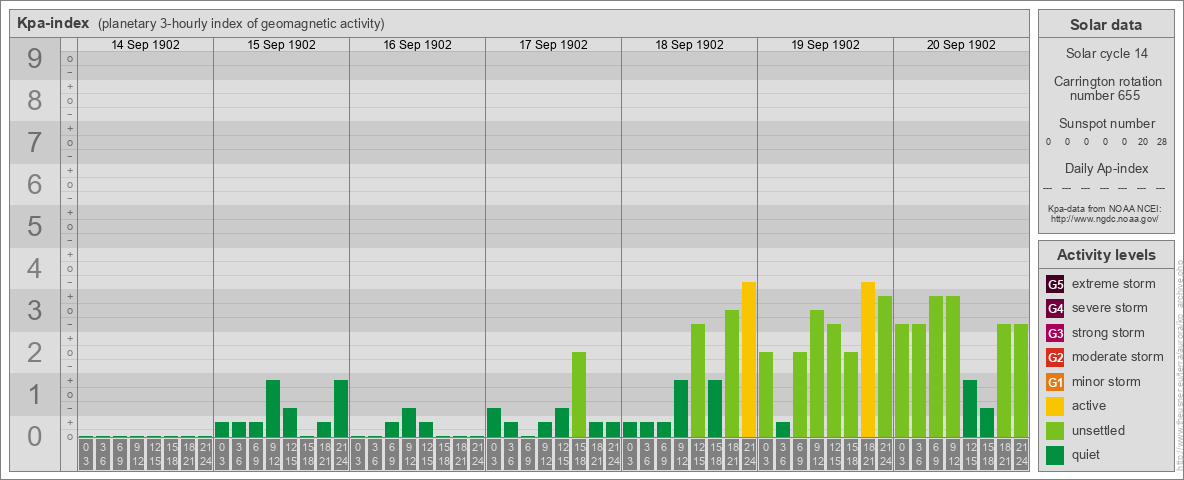Click the 15 Sep 21-24 dark green bar
Image resolution: width=1184 pixels, height=480 pixels.
(x=341, y=408)
